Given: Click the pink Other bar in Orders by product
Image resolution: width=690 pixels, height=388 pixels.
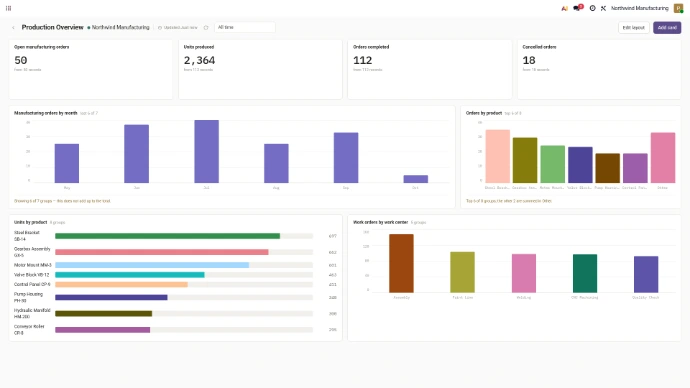Looking at the screenshot, I should 663,157.
